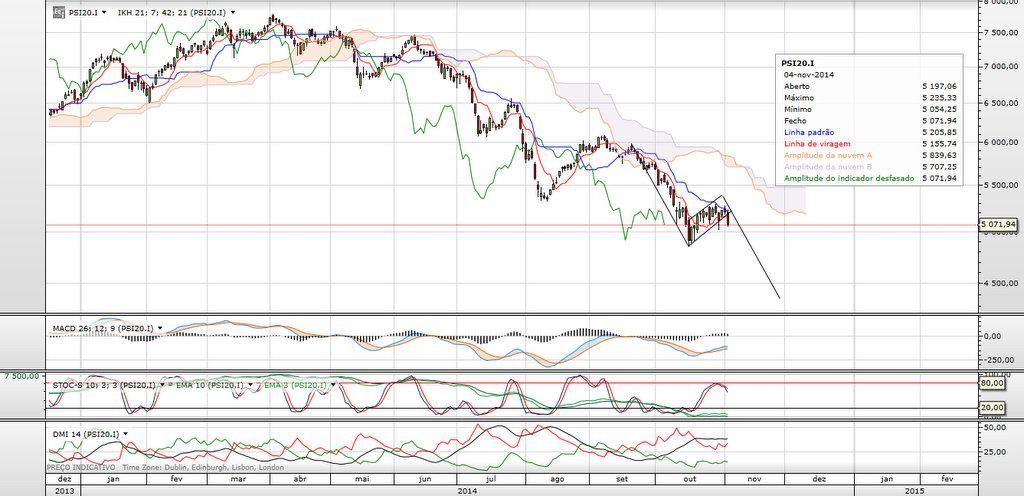Click the Fecho label in the tooltip
The width and height of the screenshot is (1024, 496).
pos(793,121)
